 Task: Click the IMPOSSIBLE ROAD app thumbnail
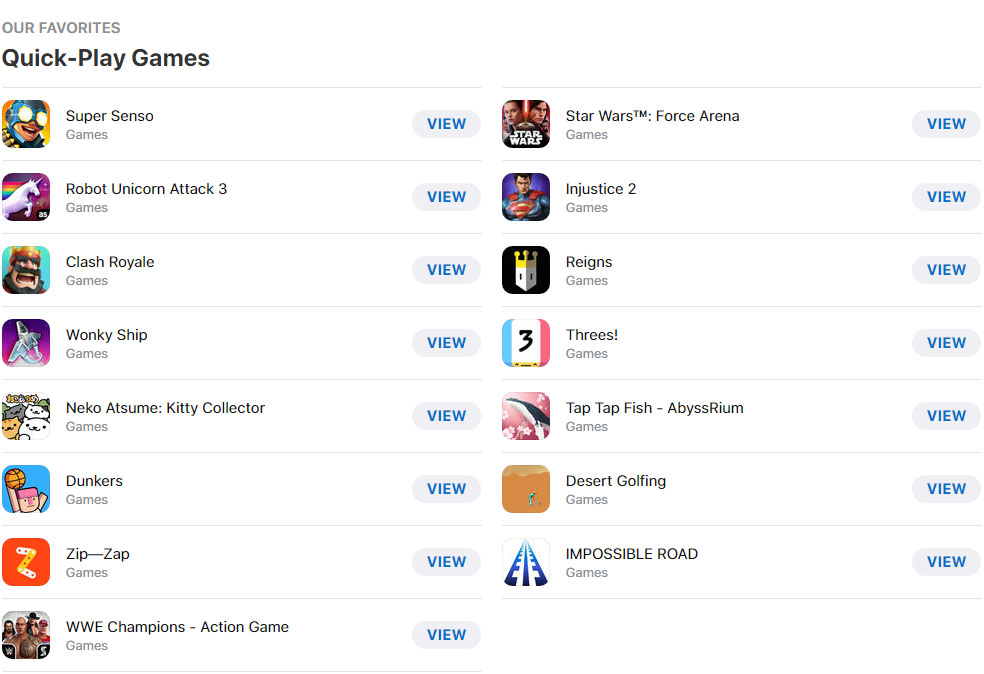[526, 562]
